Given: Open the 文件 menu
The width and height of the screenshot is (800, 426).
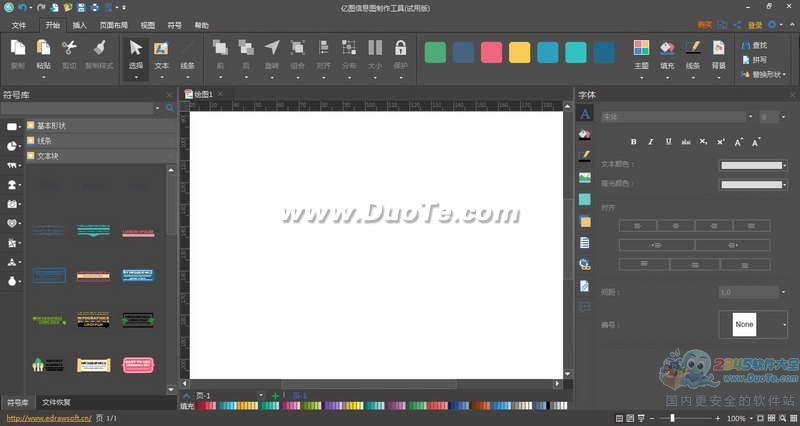Looking at the screenshot, I should coord(19,25).
